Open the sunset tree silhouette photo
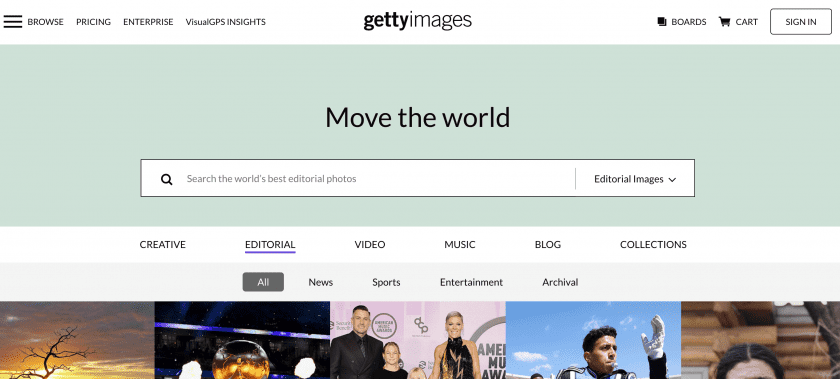The height and width of the screenshot is (379, 840). pos(77,340)
